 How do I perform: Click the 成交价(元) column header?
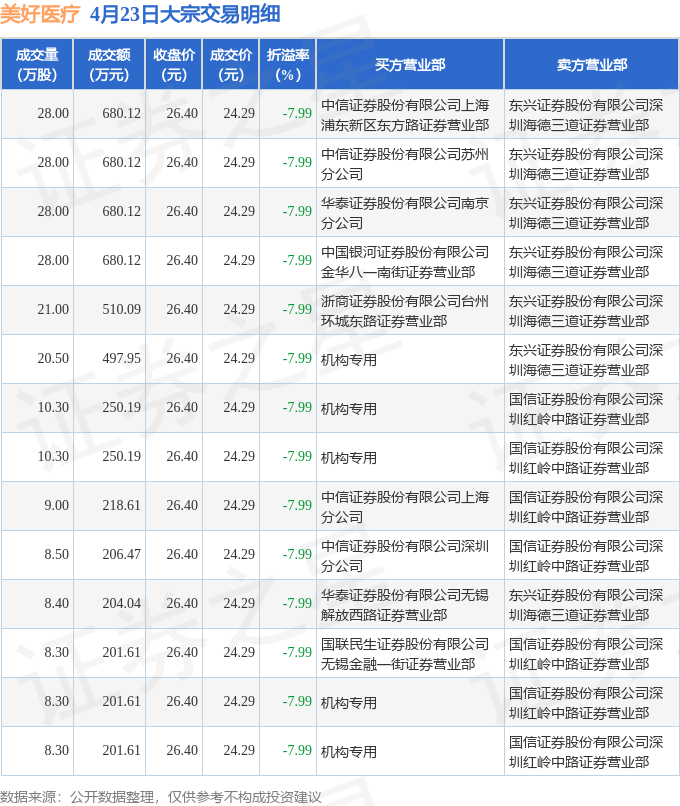pos(230,64)
